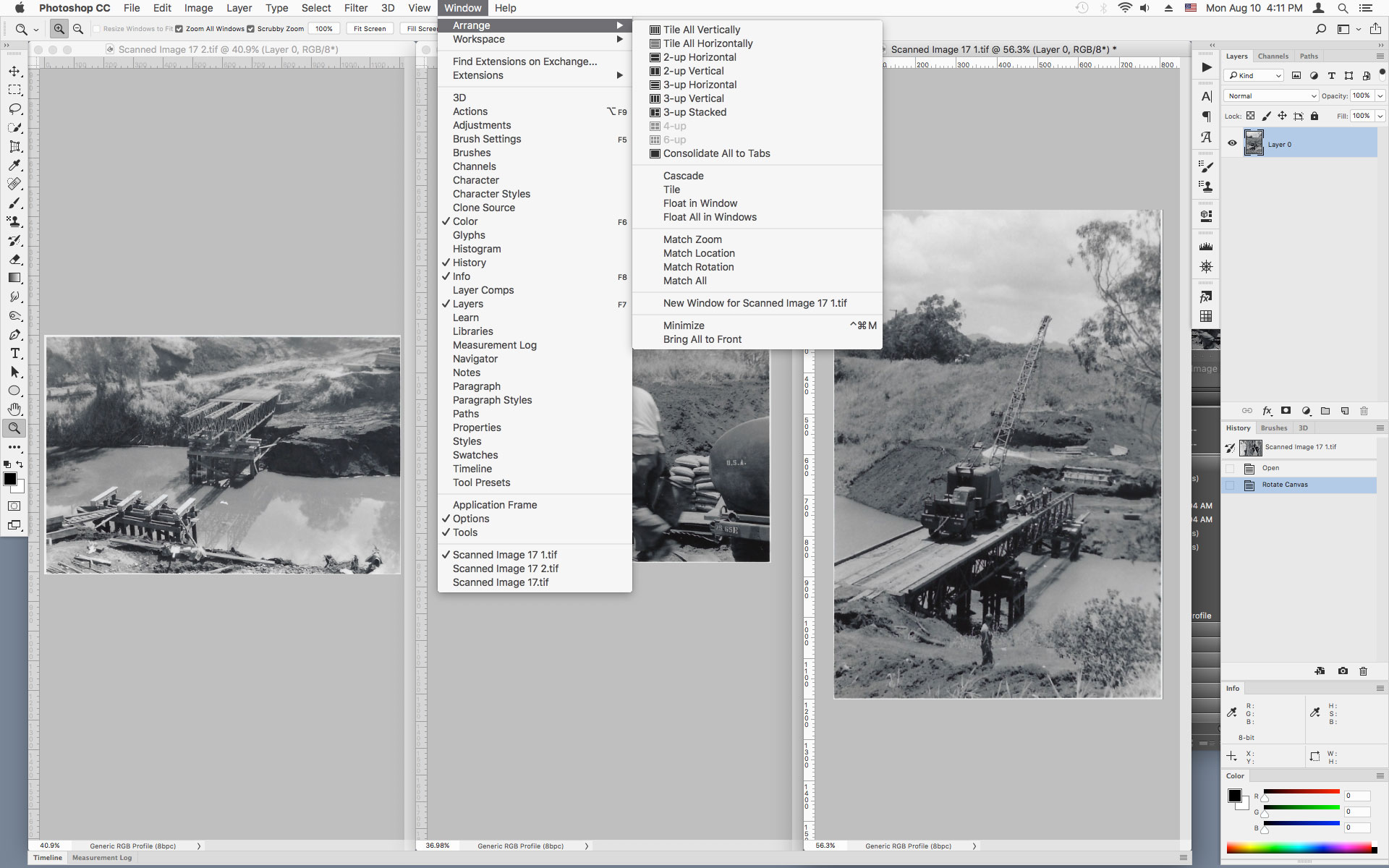Select the Type tool

point(14,354)
